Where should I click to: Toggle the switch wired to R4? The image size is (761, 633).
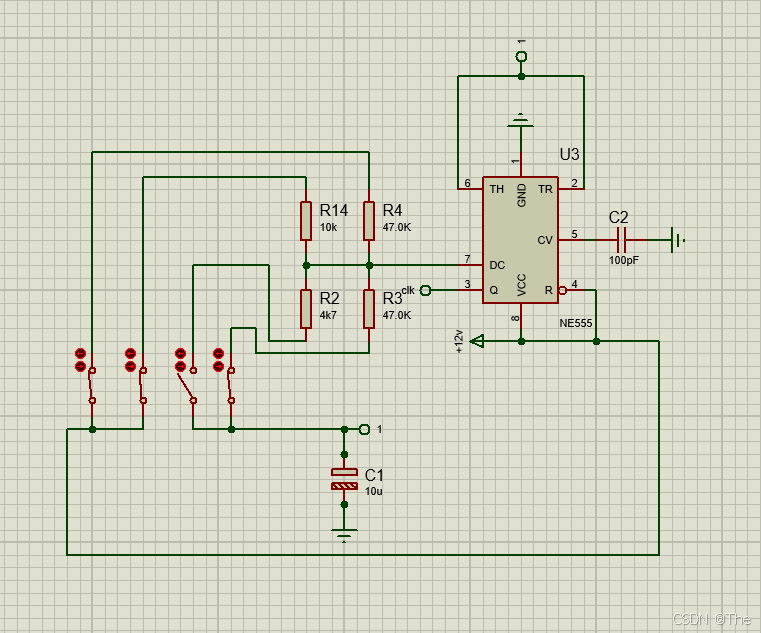pos(92,385)
